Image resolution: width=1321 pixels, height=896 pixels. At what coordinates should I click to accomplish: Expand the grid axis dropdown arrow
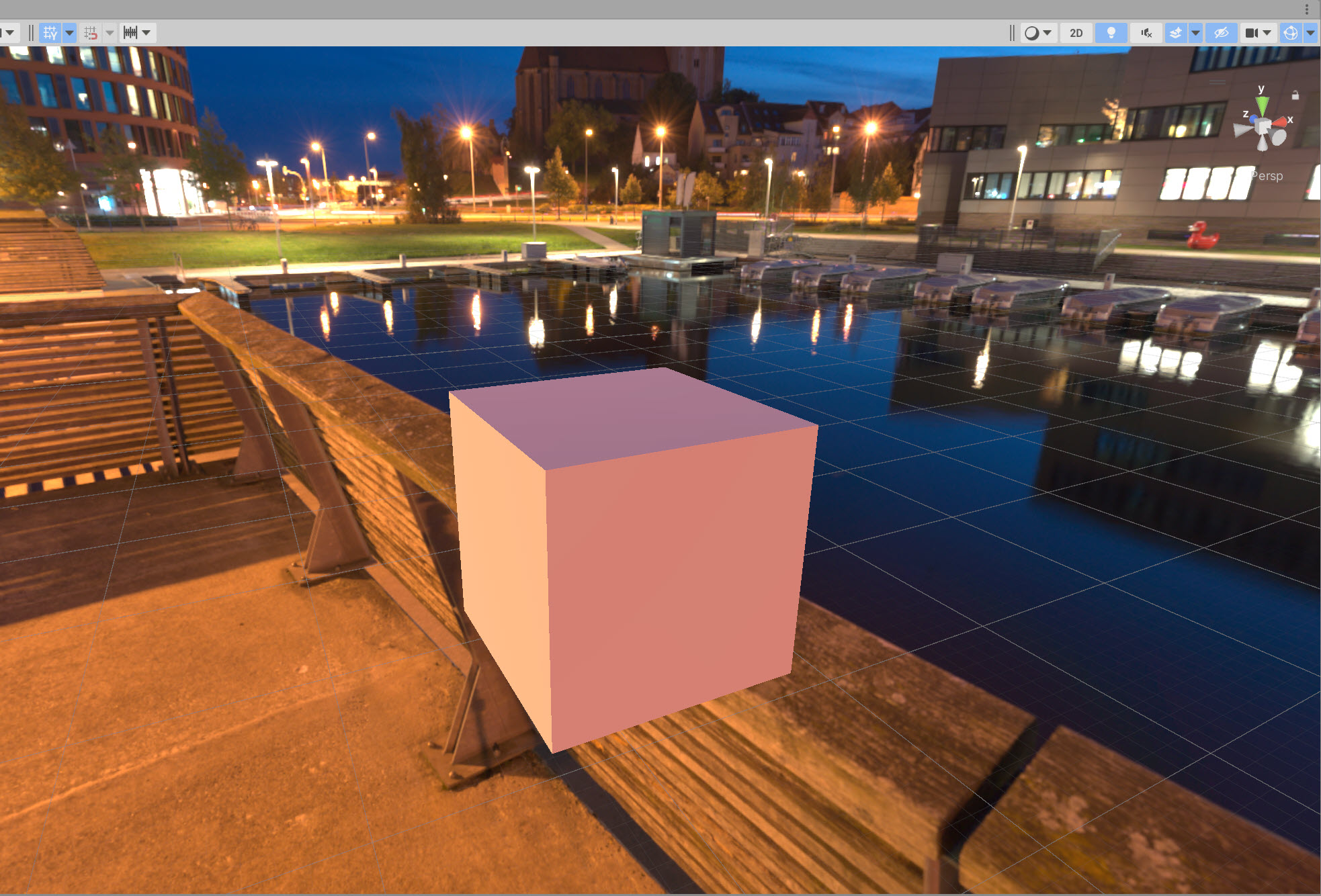point(69,33)
